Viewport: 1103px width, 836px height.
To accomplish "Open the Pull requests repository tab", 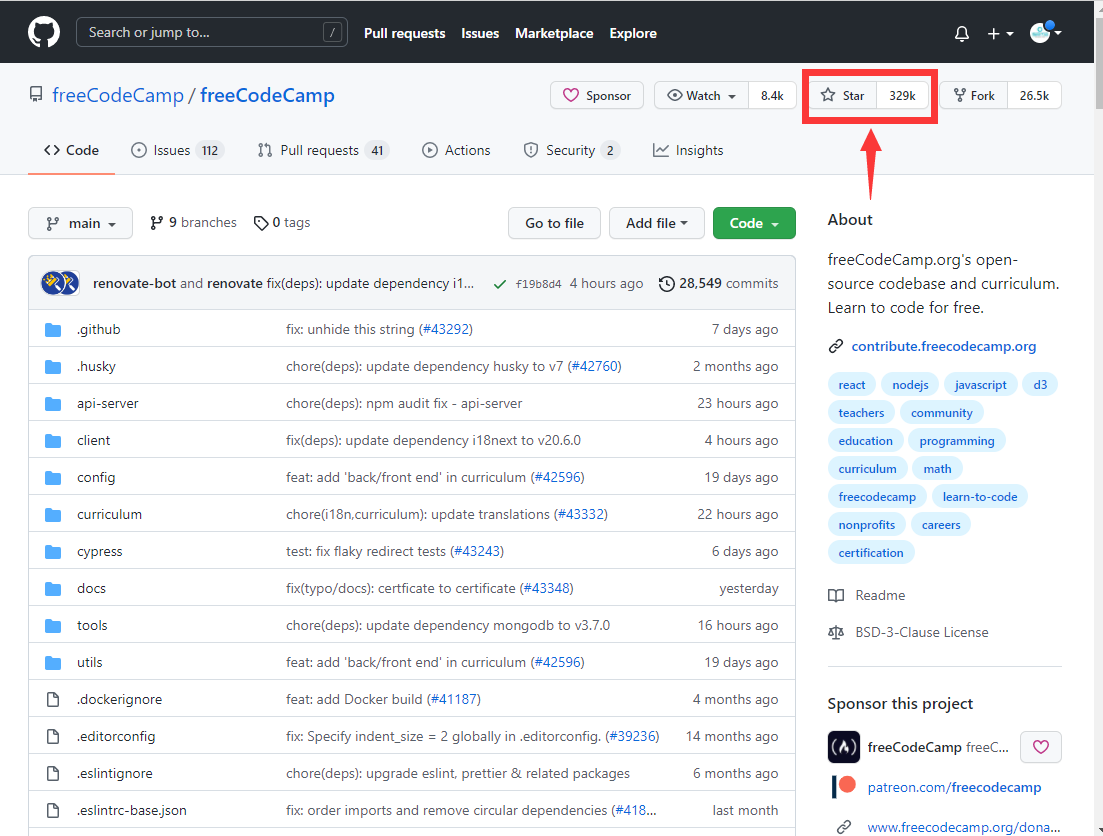I will click(x=324, y=151).
